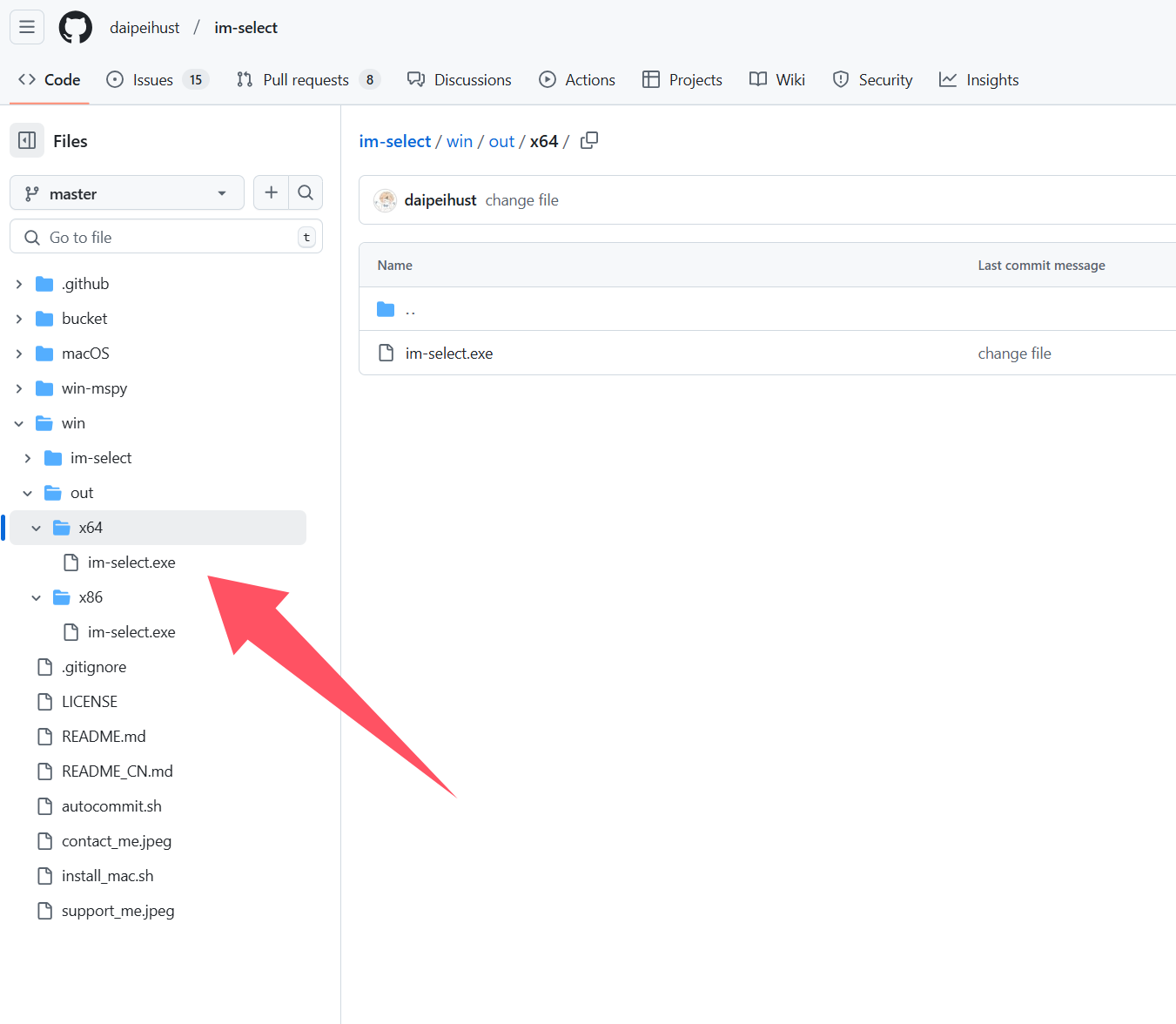Open the master branch dropdown
This screenshot has height=1024, width=1176.
point(126,193)
